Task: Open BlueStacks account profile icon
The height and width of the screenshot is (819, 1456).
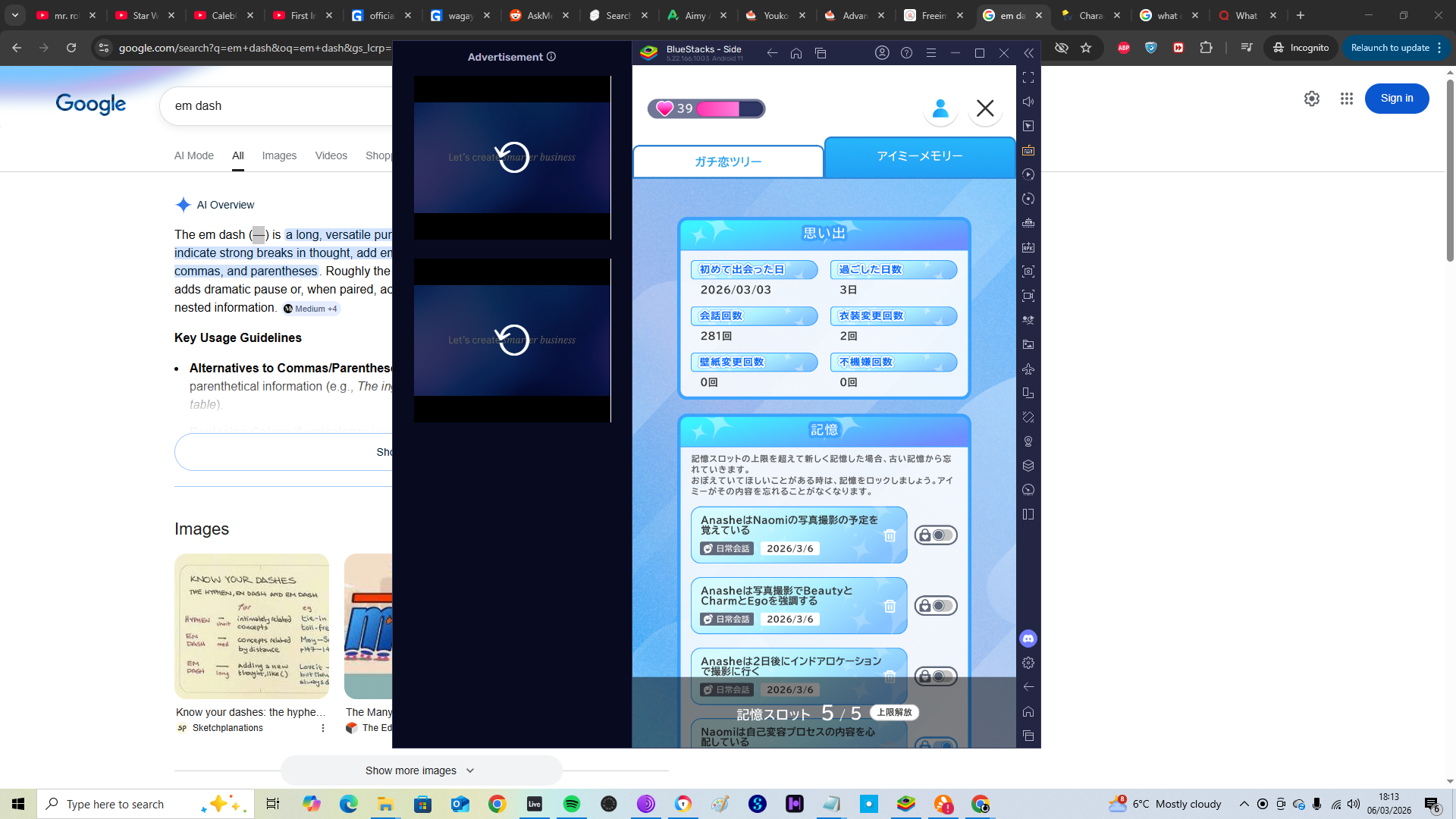Action: coord(882,53)
